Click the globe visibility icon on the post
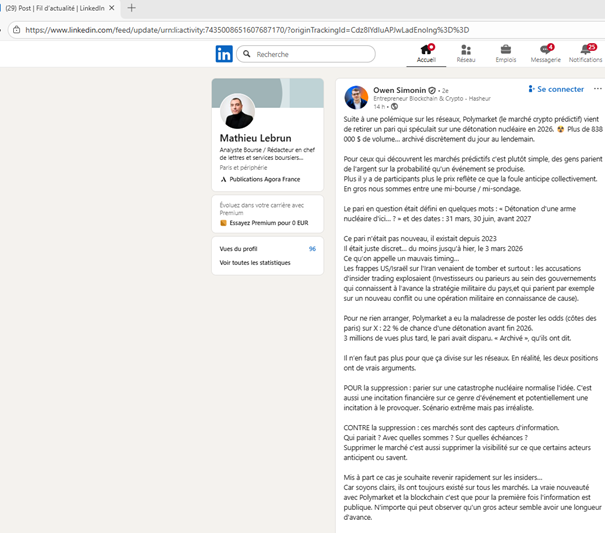Image resolution: width=605 pixels, height=533 pixels. tap(394, 107)
